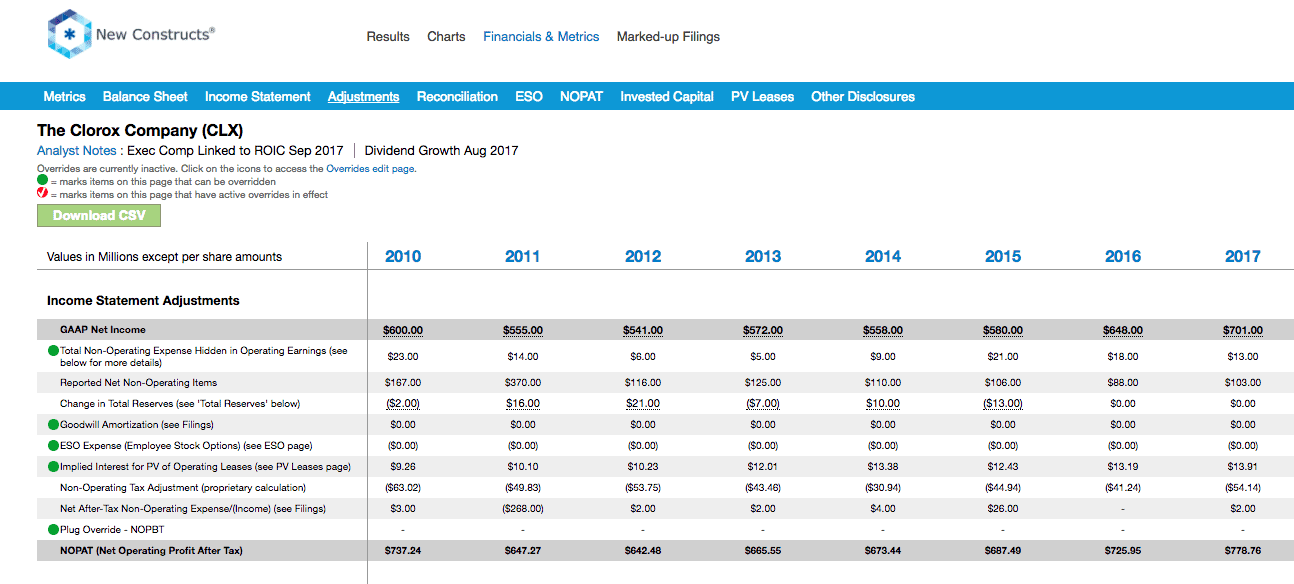1294x584 pixels.
Task: Open the Results top navigation item
Action: (388, 37)
